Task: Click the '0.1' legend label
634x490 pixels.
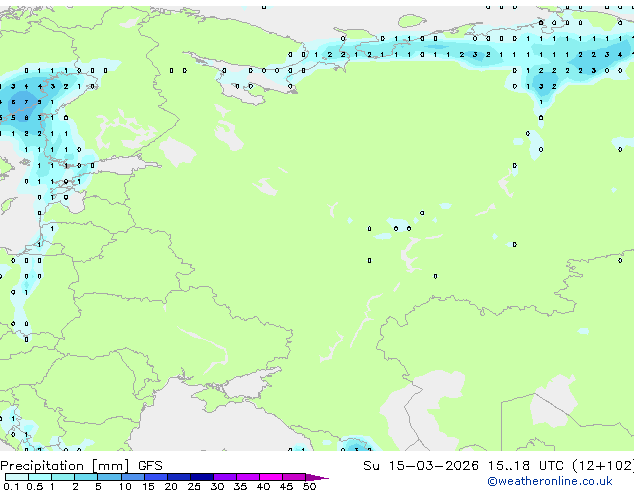Action: [x=11, y=486]
